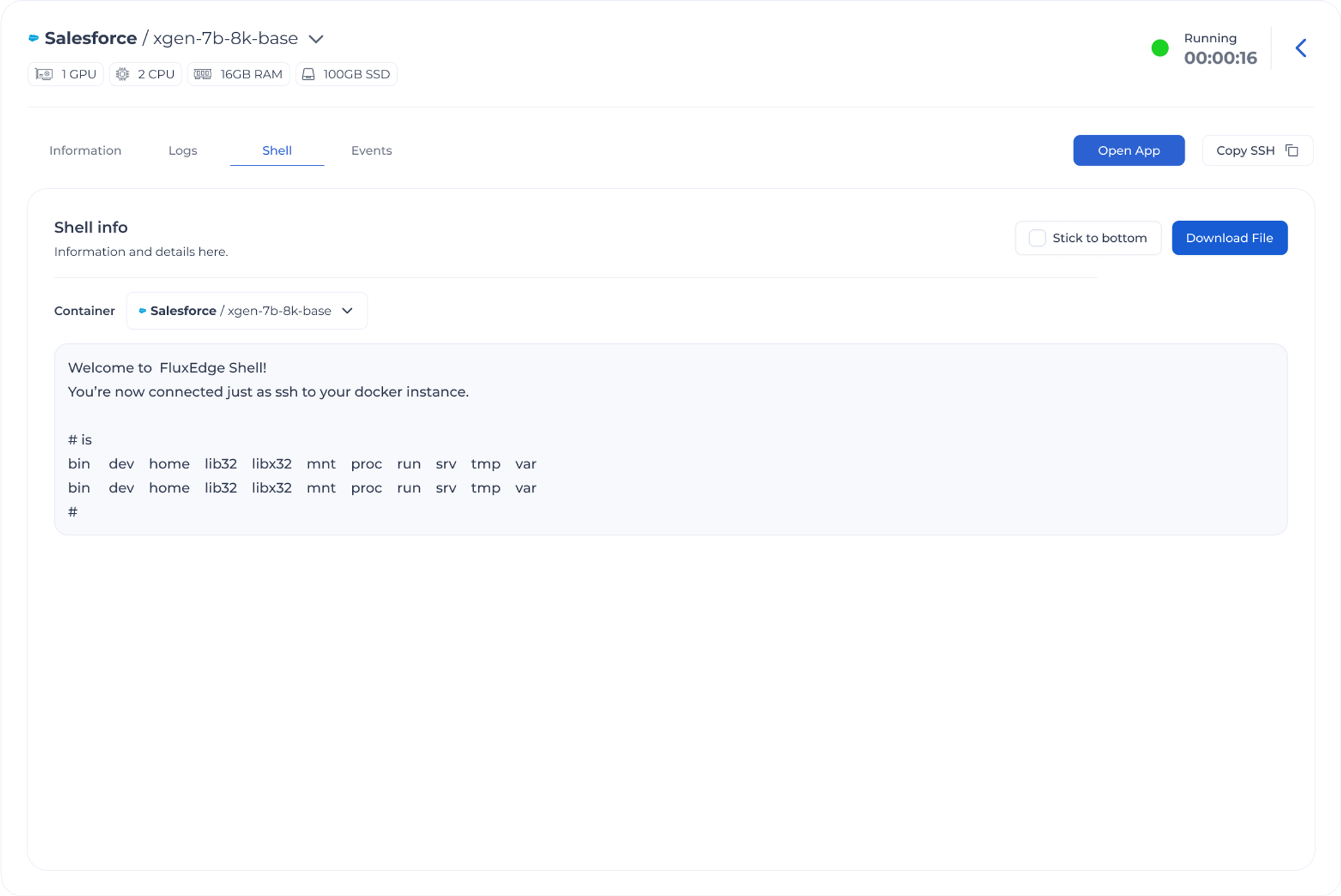Viewport: 1341px width, 896px height.
Task: Click the SSD disk icon
Action: [x=308, y=74]
